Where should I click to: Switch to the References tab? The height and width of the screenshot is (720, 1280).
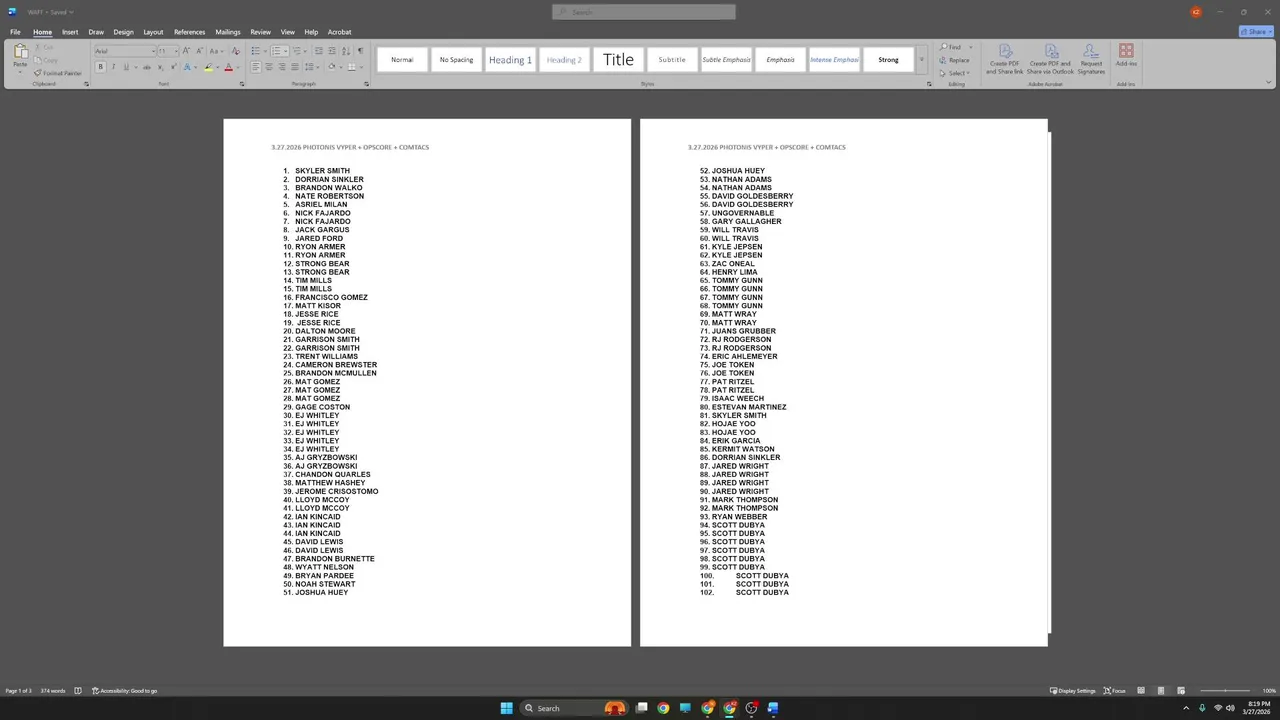189,32
